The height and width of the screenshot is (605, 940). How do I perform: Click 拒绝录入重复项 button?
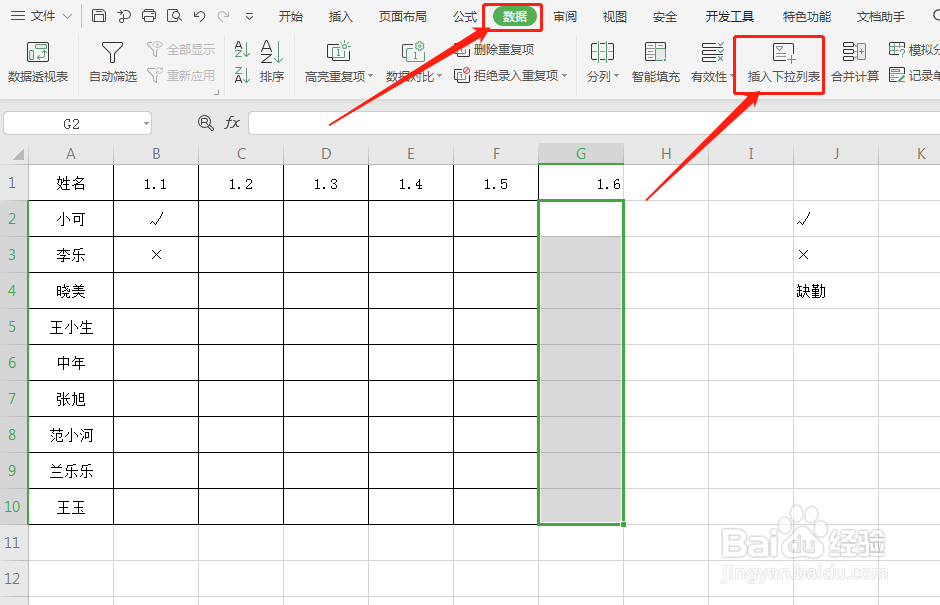(x=507, y=76)
